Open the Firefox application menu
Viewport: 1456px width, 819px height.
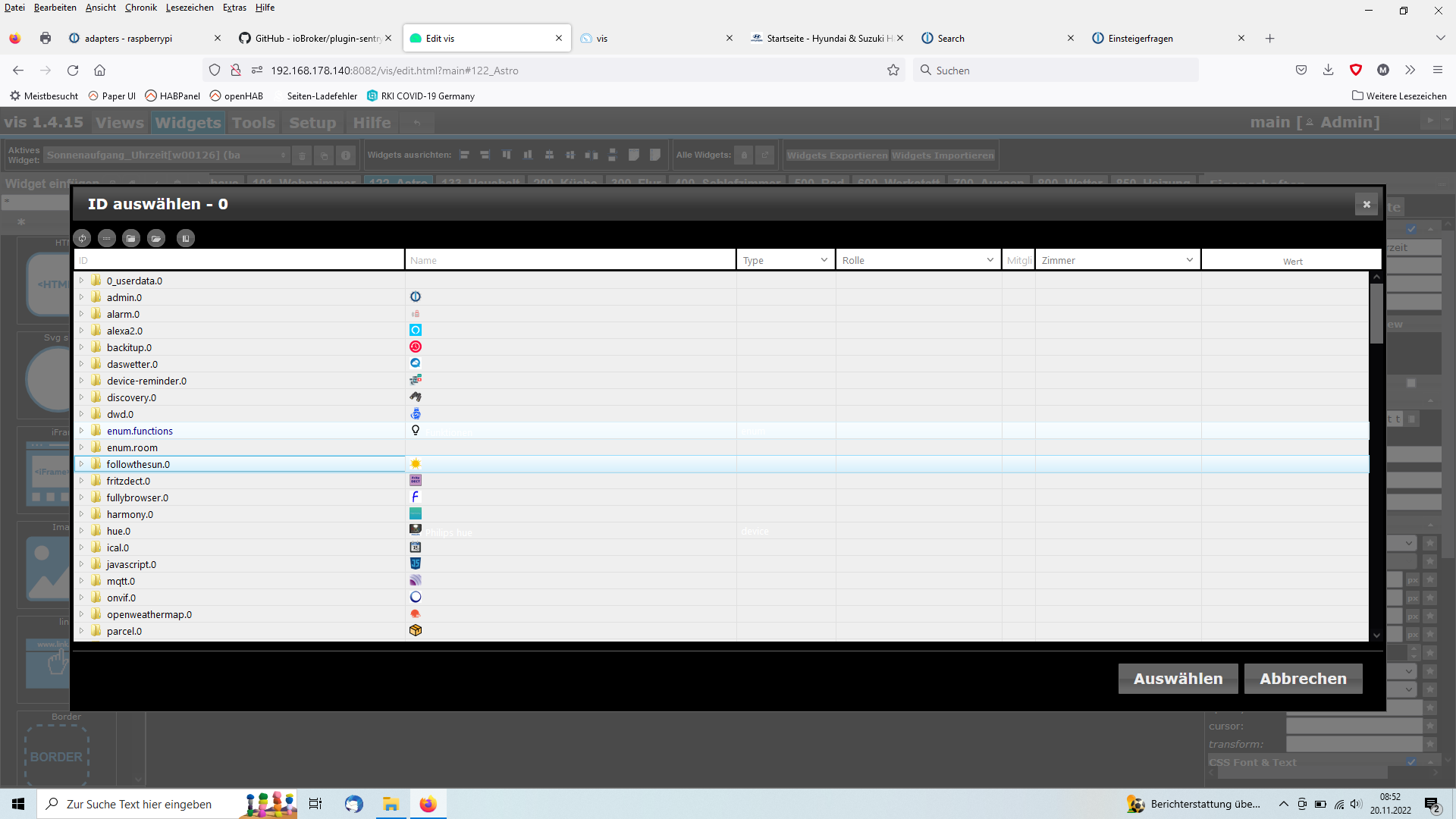pos(1437,71)
